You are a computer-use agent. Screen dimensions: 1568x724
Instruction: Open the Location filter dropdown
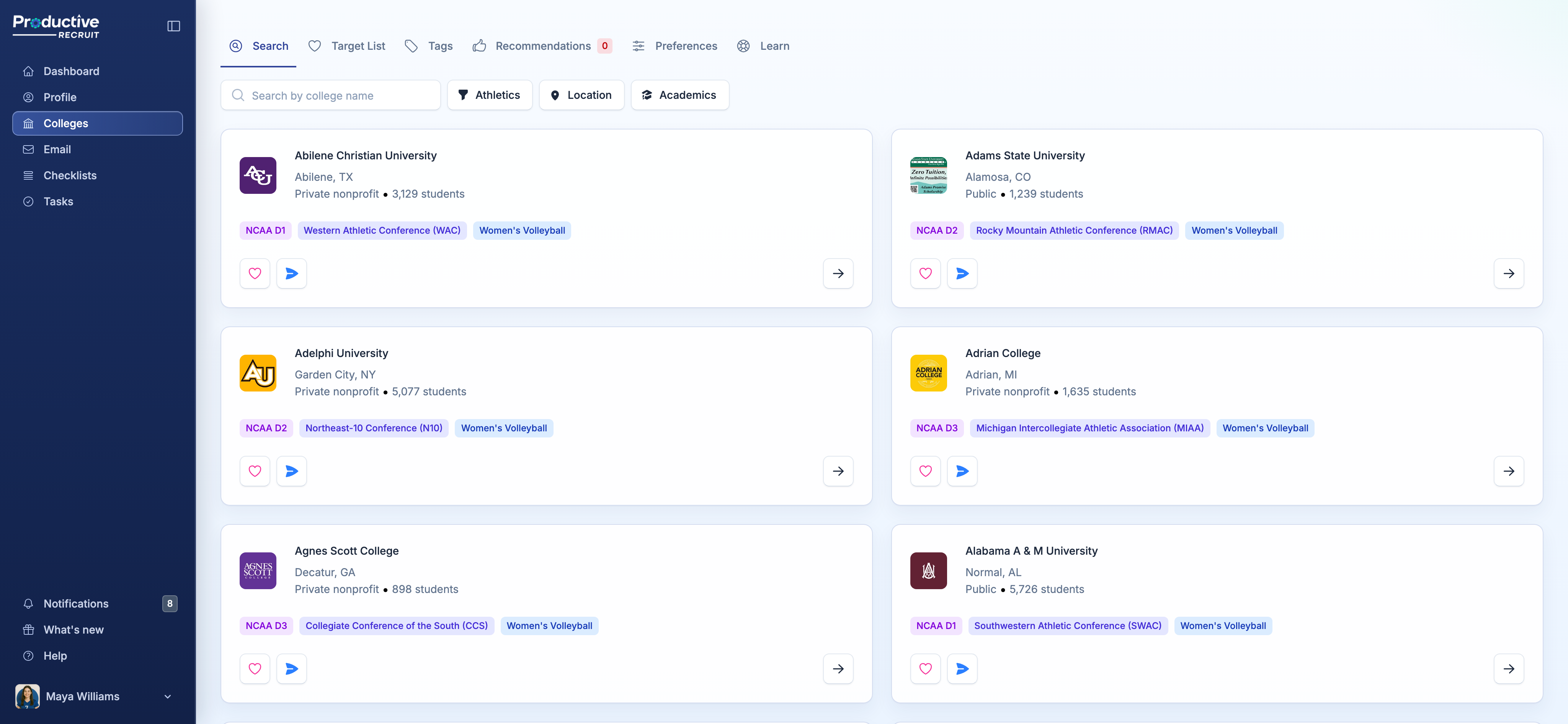(x=581, y=95)
